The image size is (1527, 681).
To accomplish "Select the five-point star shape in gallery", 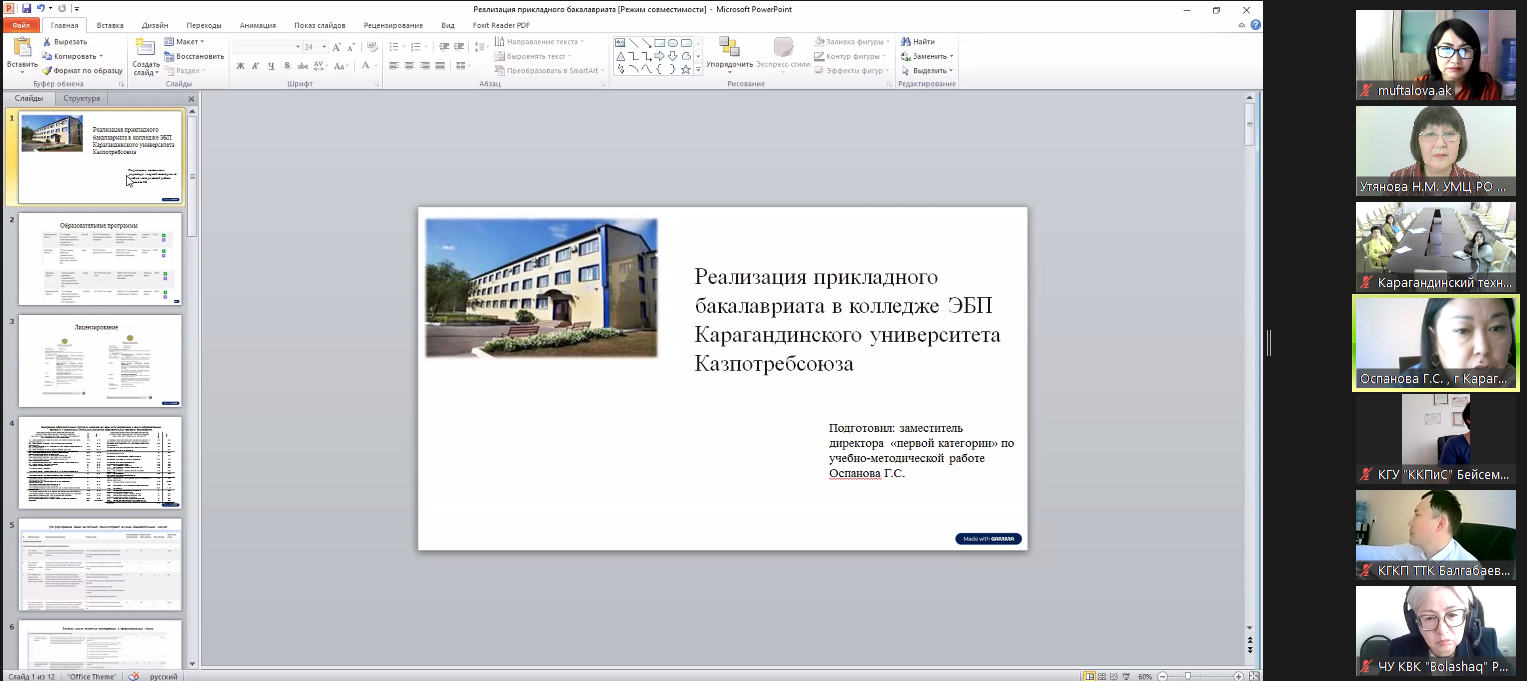I will [685, 70].
